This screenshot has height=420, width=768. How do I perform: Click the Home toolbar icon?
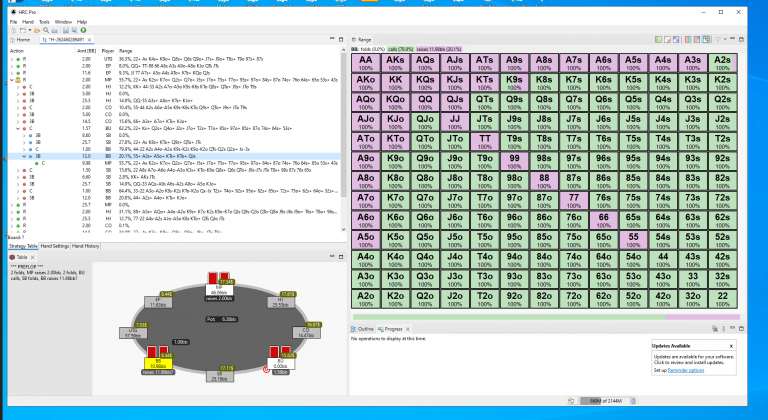coord(14,30)
